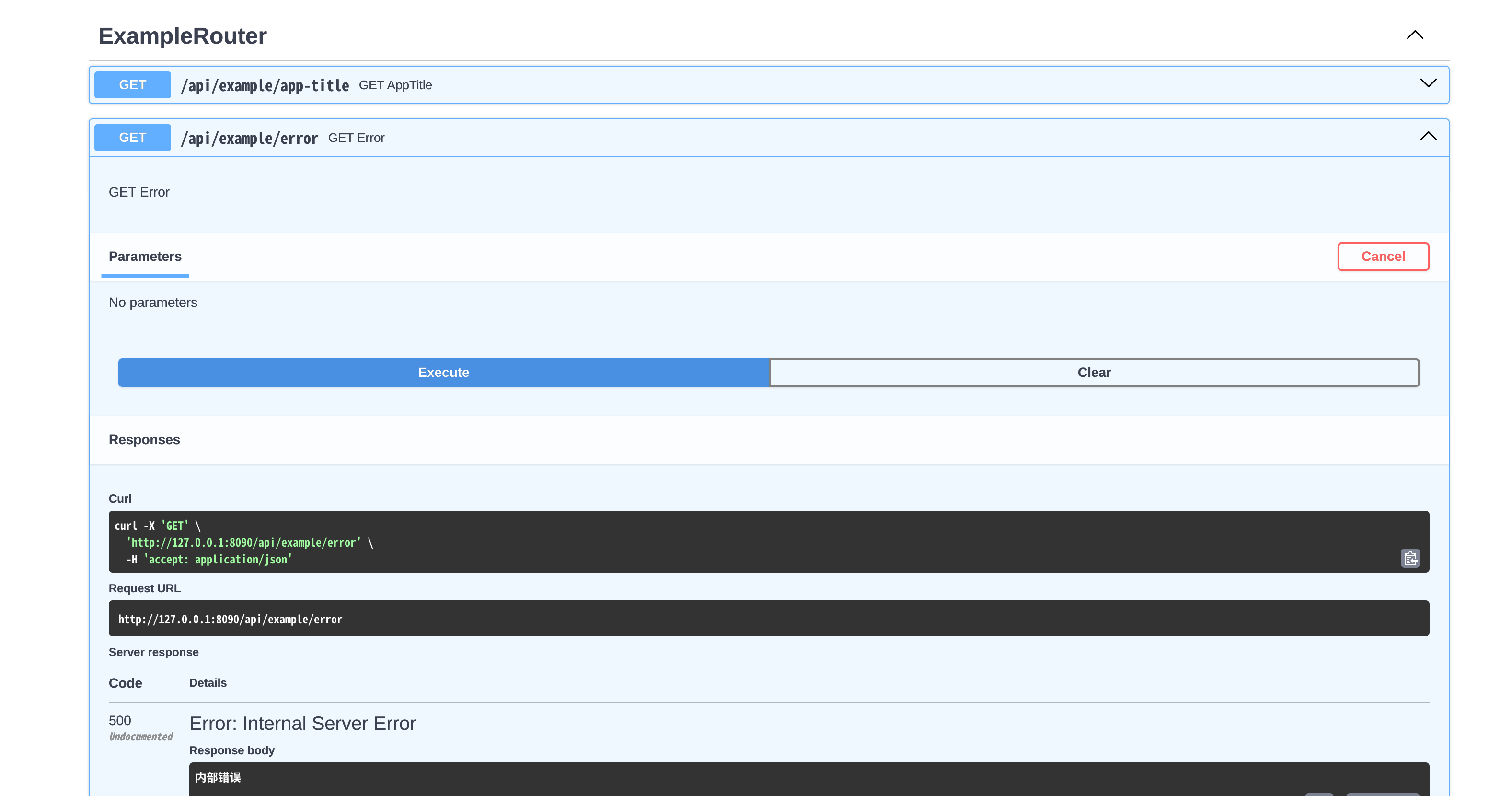Click the '内部错误' response body text
Image resolution: width=1512 pixels, height=796 pixels.
(x=219, y=778)
